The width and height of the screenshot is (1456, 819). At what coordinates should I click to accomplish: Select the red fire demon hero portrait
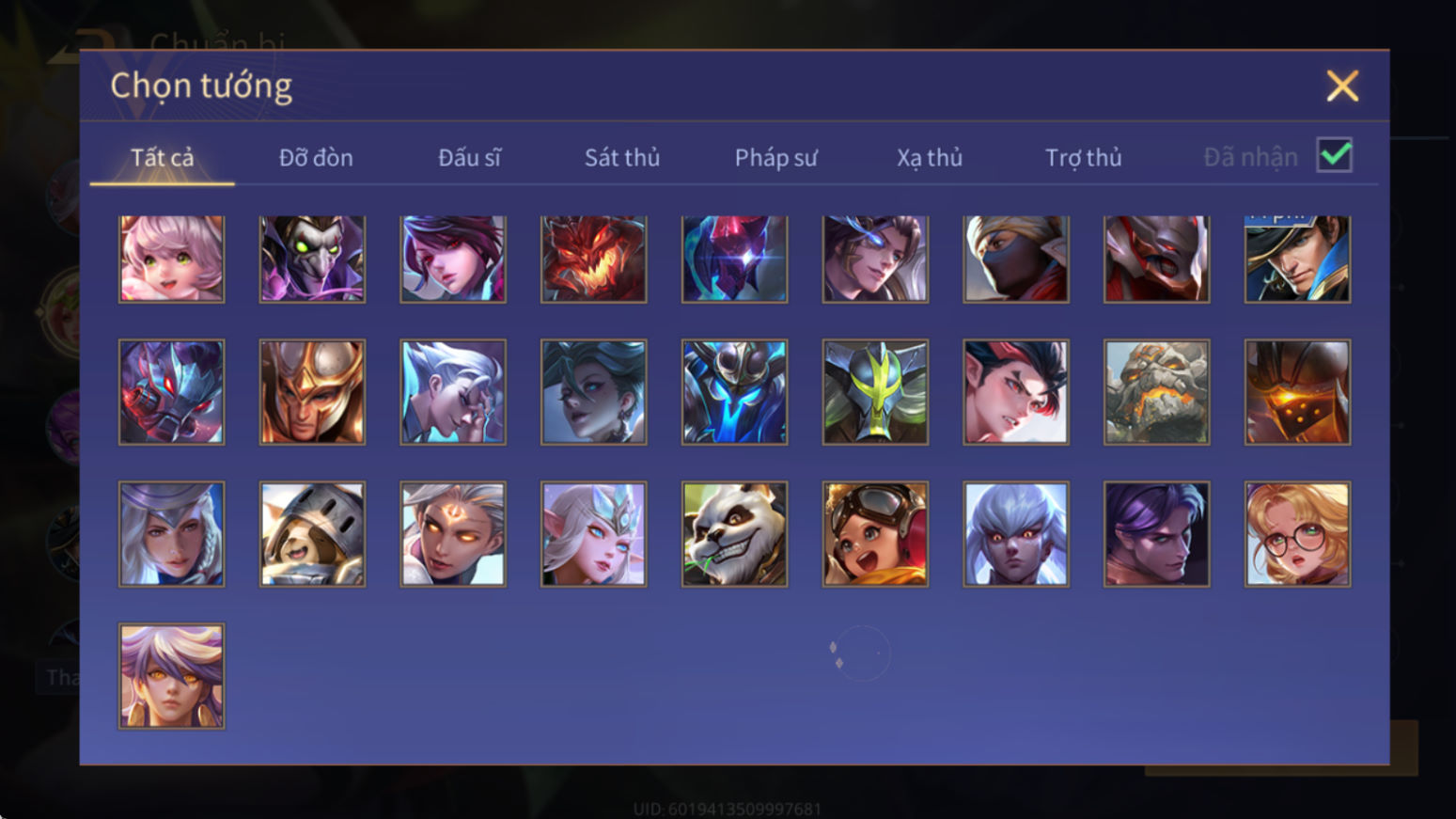coord(593,259)
